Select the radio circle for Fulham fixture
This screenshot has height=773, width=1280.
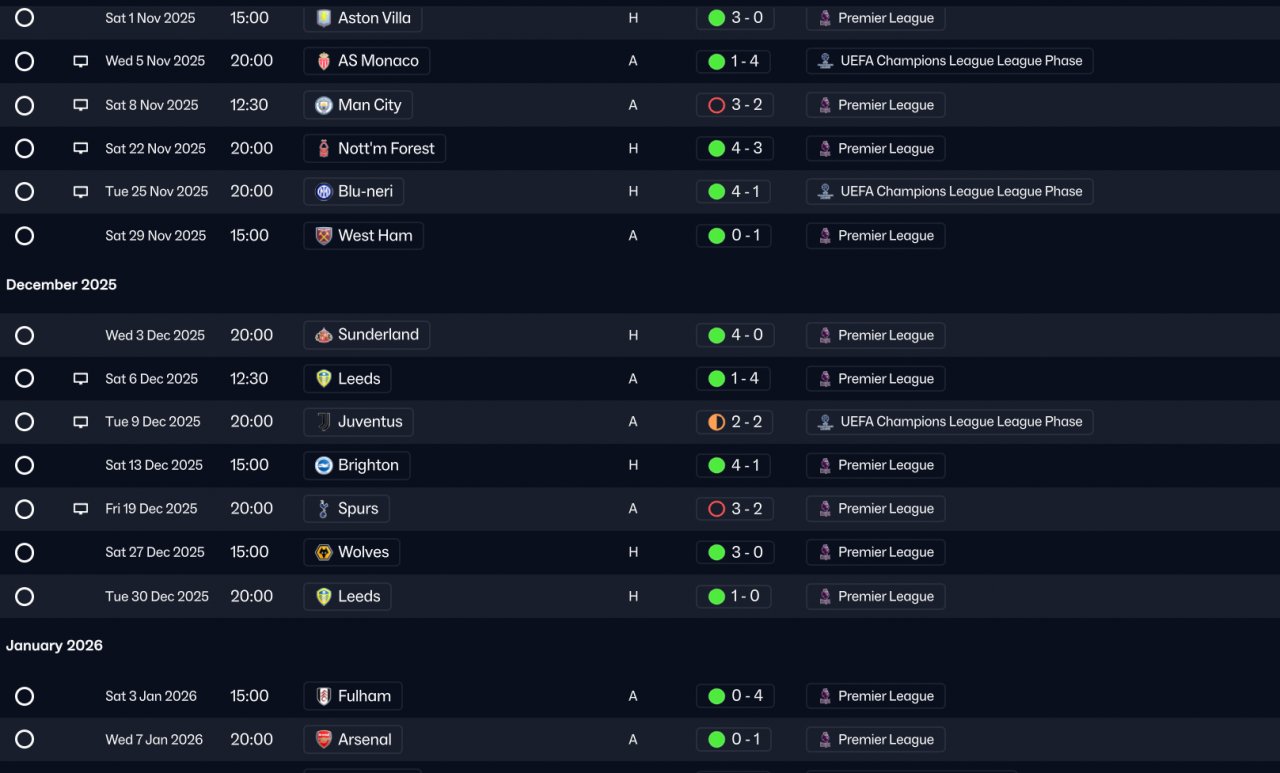(x=25, y=697)
